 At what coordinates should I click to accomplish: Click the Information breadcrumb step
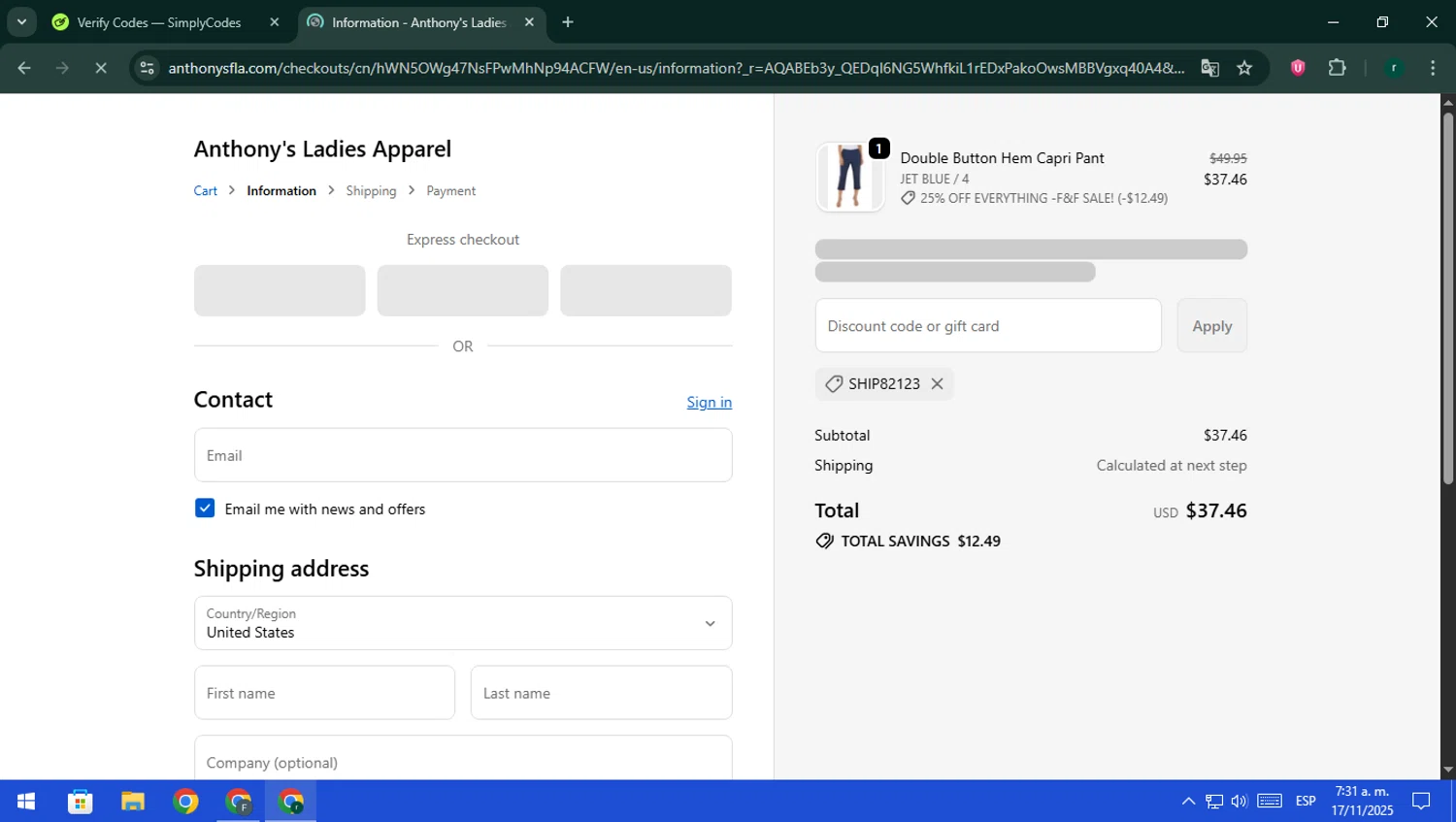(281, 191)
